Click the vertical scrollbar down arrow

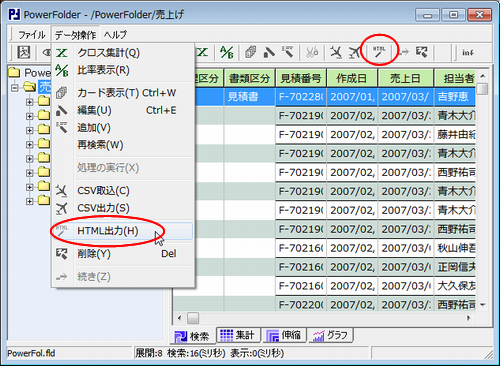click(x=482, y=305)
